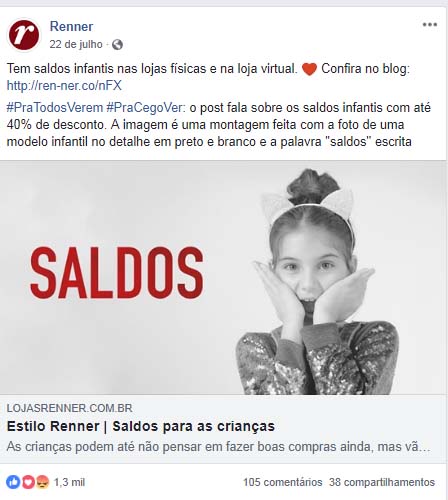Click the LOJASRENNER.COM.BR source label
This screenshot has width=448, height=500.
coord(69,408)
